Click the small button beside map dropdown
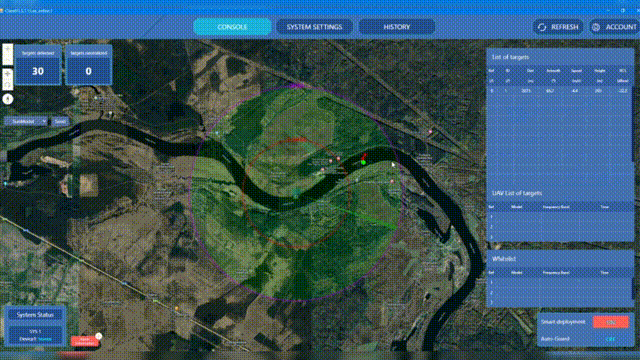This screenshot has width=640, height=360. tap(60, 121)
